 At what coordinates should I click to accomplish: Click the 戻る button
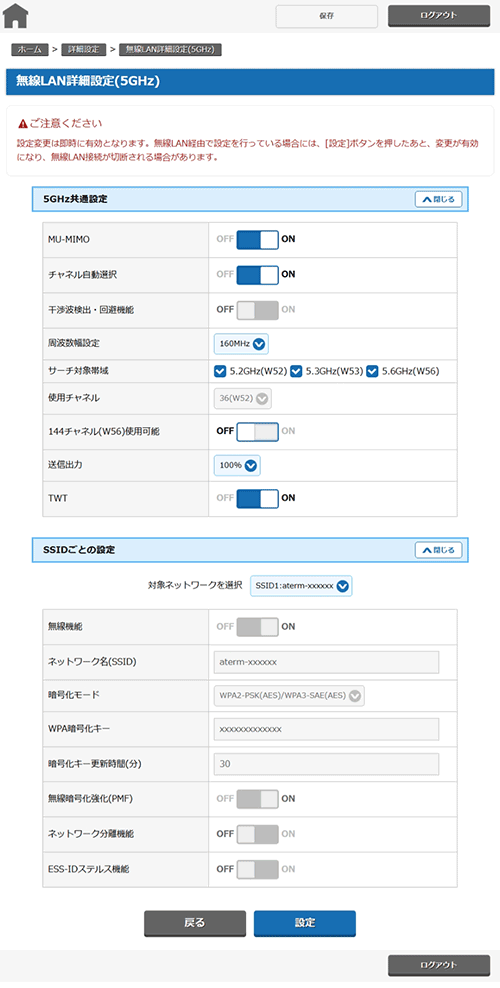click(x=195, y=923)
